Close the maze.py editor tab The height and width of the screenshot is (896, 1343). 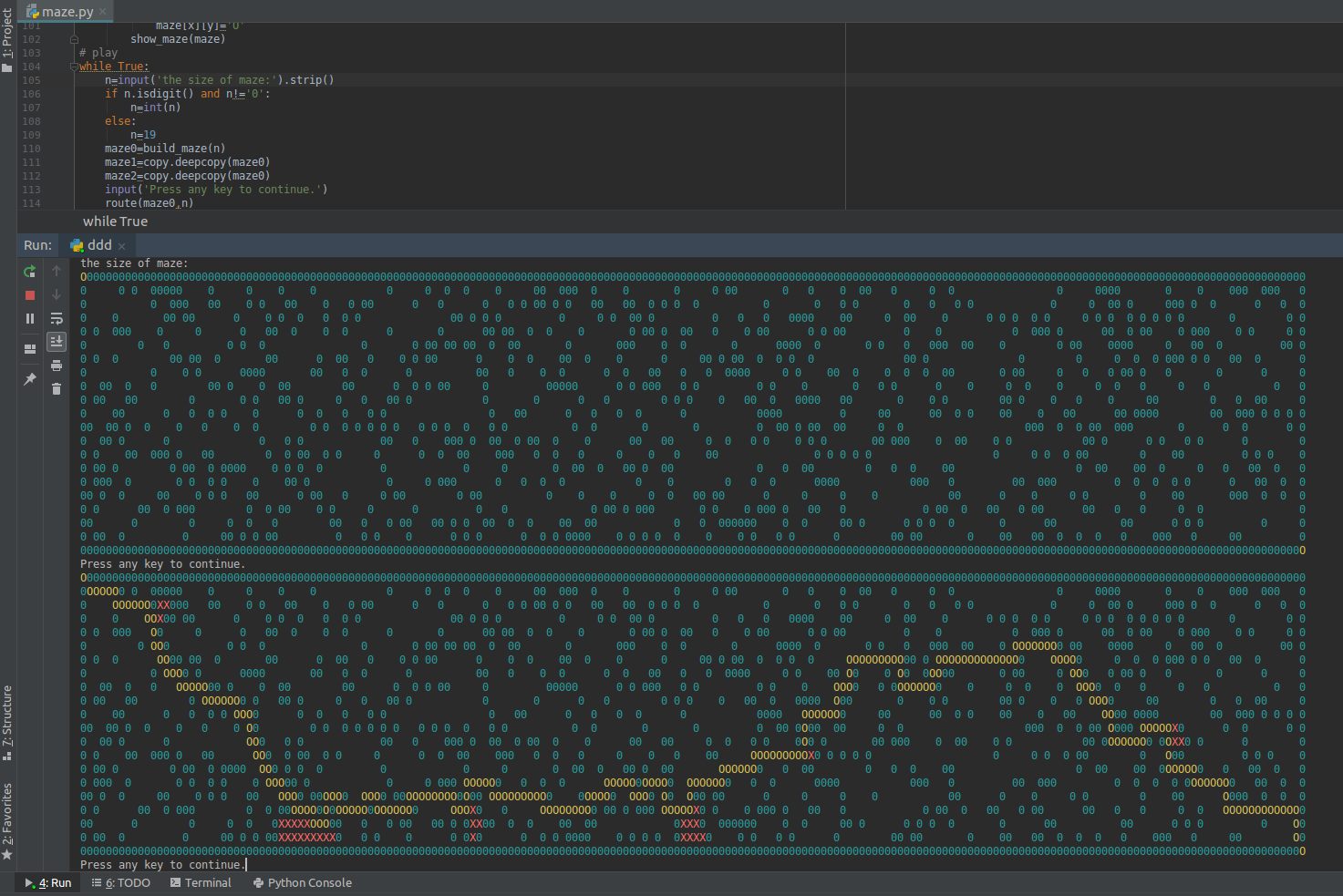pyautogui.click(x=102, y=12)
